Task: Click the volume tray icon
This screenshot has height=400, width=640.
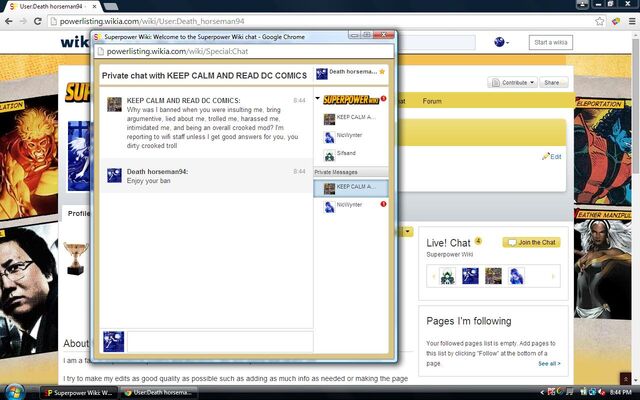Action: (600, 392)
